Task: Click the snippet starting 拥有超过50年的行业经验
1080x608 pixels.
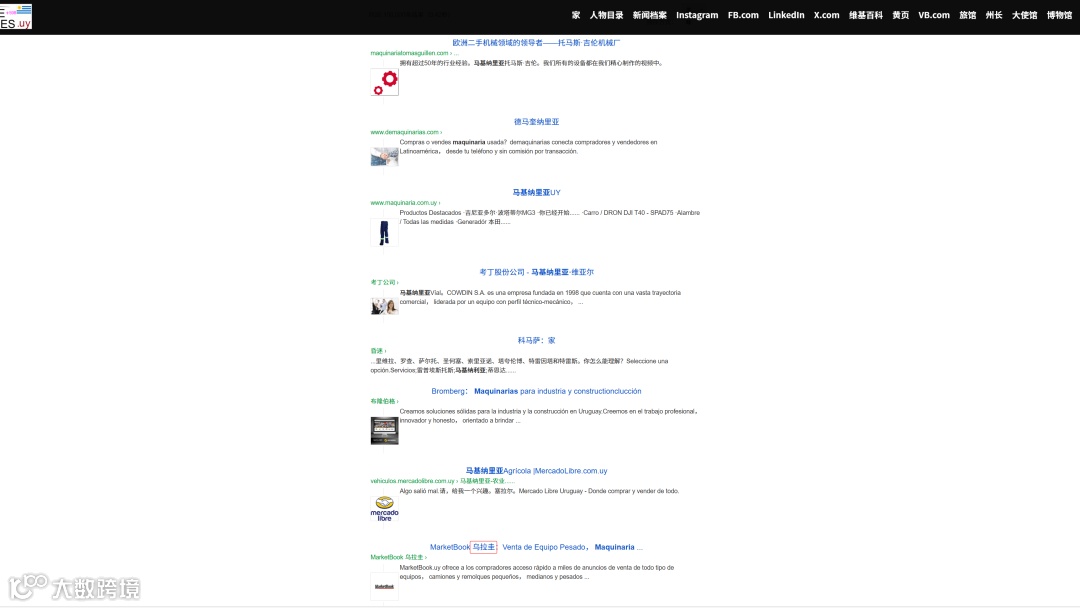Action: (x=531, y=63)
